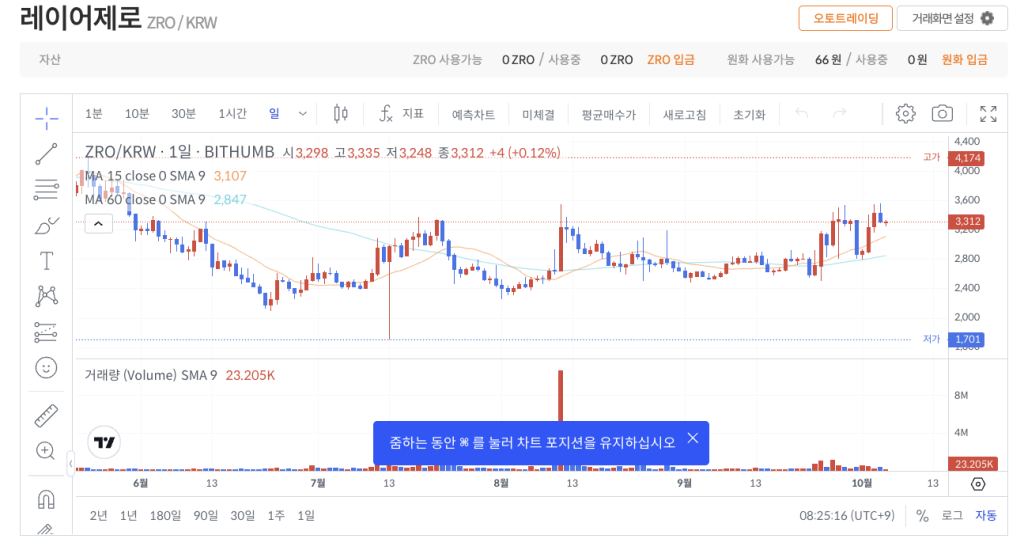Choose the text annotation tool

click(x=46, y=261)
